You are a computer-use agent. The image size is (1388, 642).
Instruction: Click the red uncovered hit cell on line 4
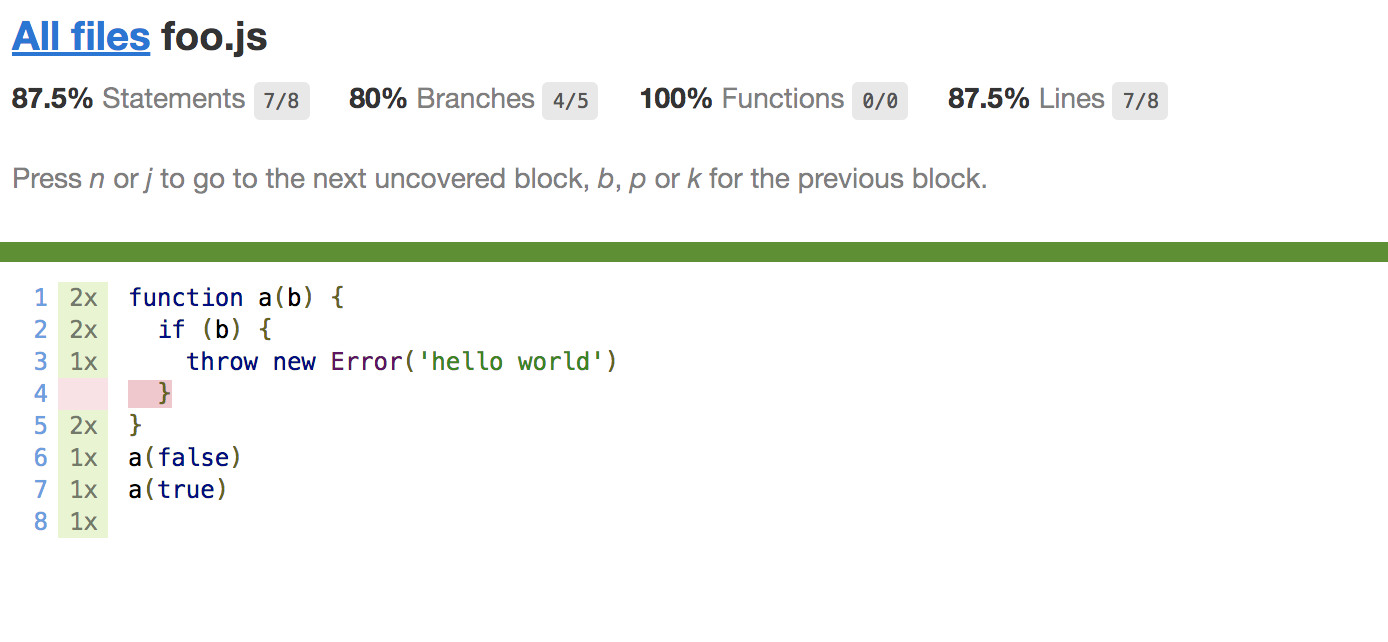[83, 394]
